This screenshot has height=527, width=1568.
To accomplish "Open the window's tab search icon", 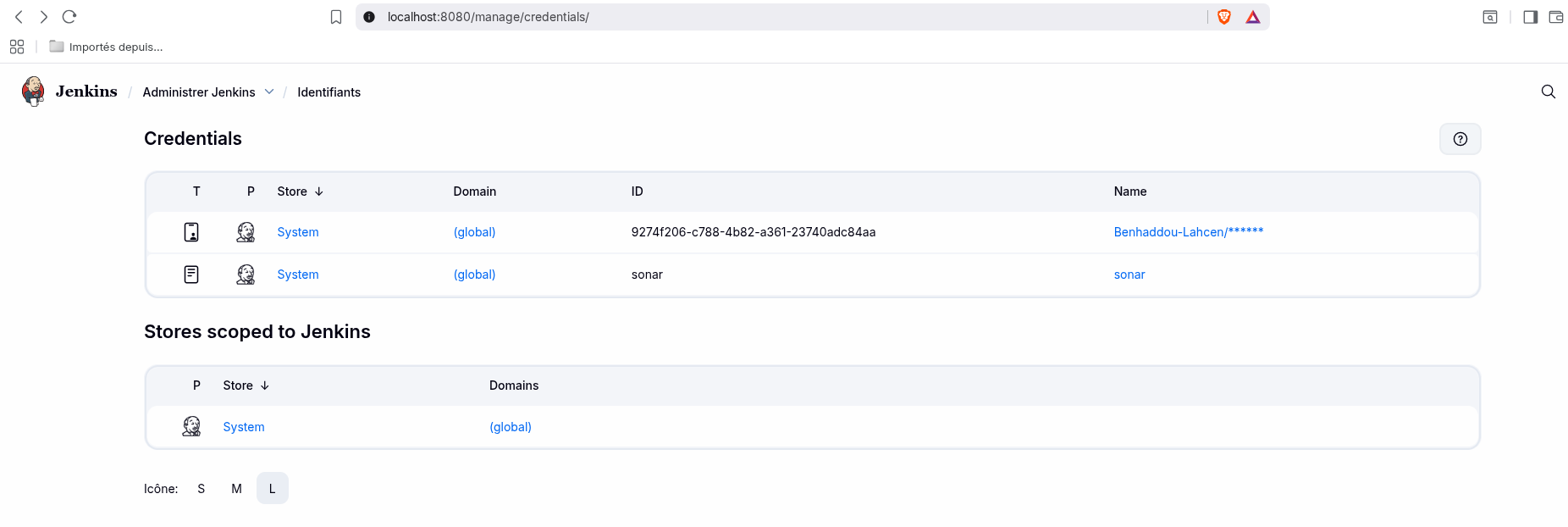I will [1490, 17].
